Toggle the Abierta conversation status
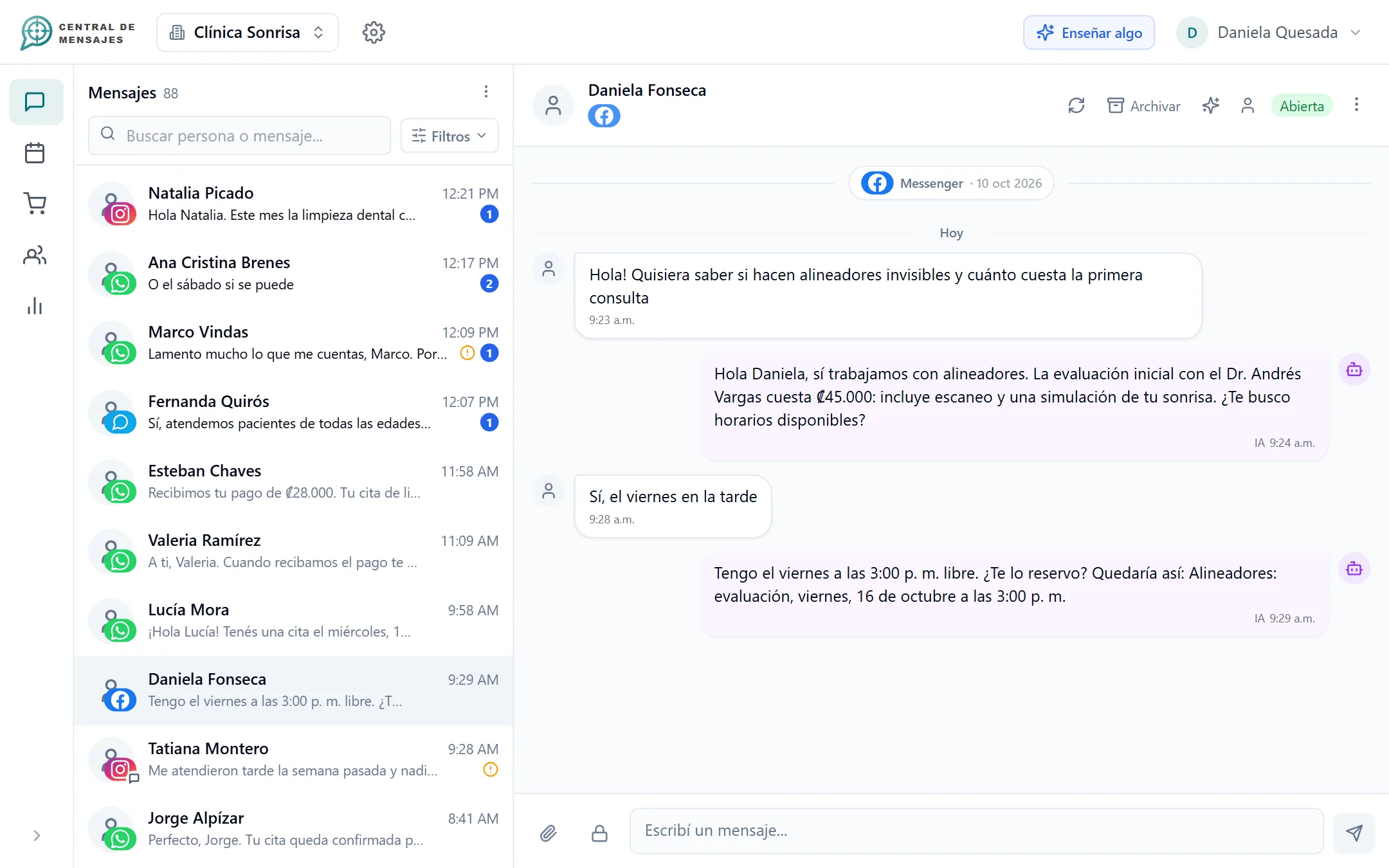 [x=1302, y=106]
